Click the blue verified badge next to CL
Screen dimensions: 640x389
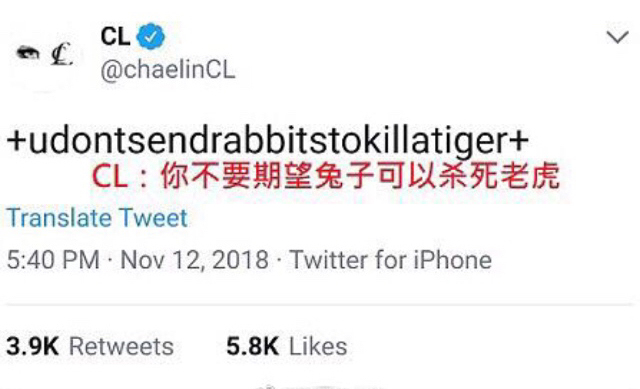click(x=151, y=36)
